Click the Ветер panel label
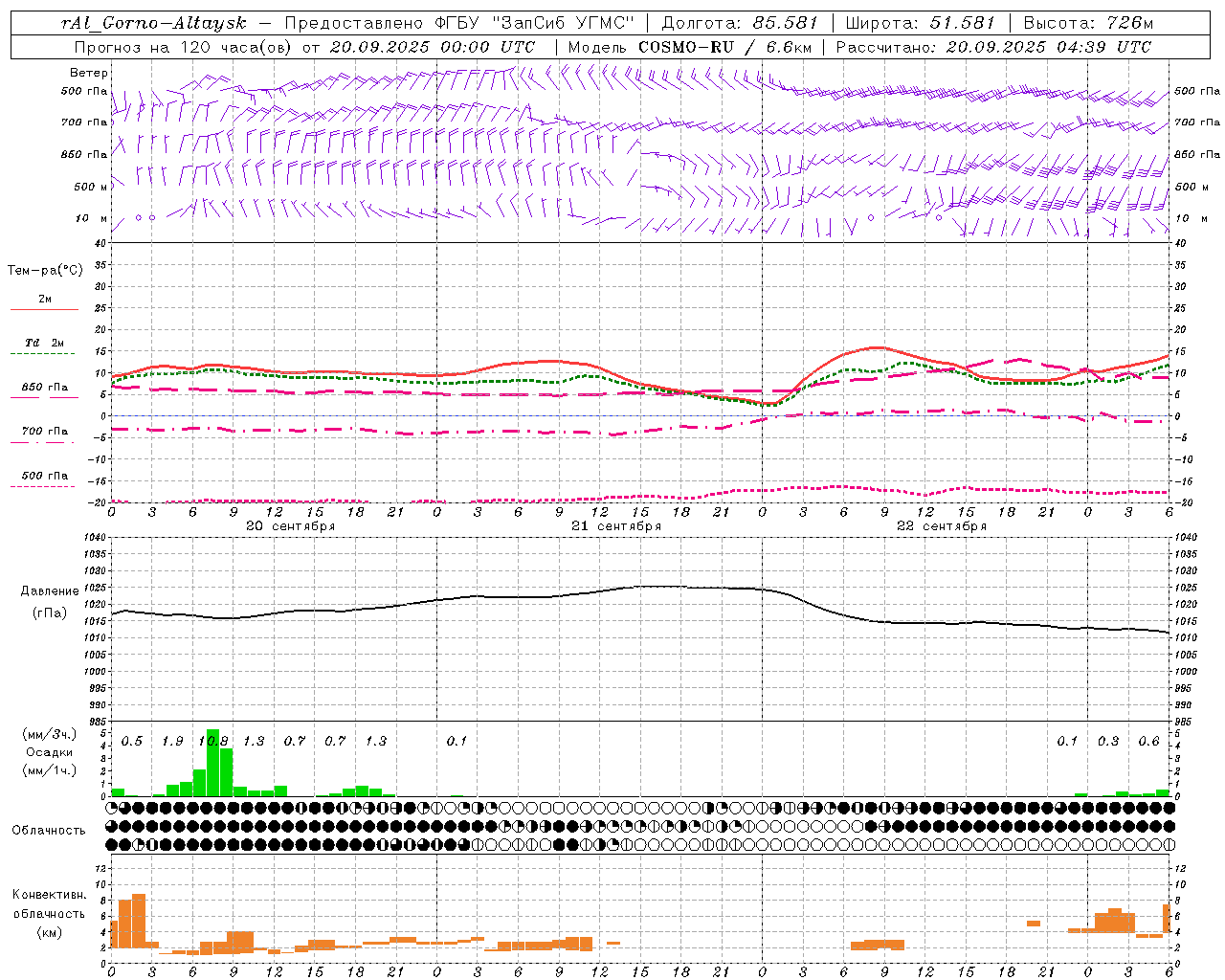Viewport: 1225px width, 980px height. click(89, 73)
